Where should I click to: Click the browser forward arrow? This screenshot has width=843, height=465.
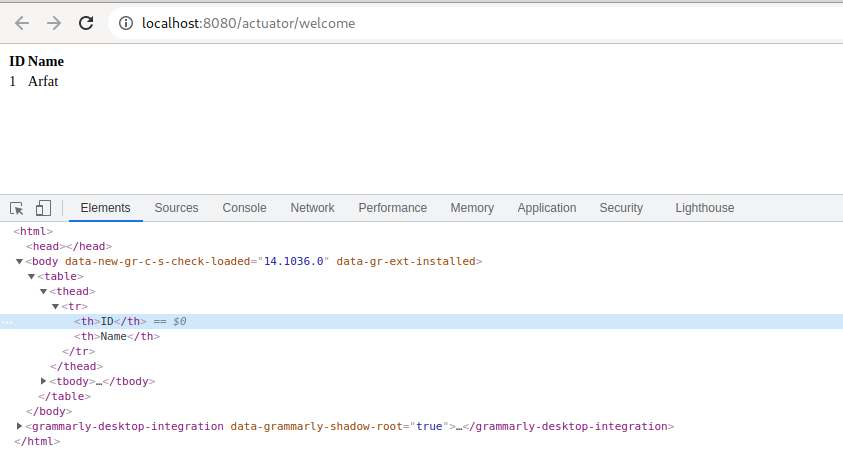(54, 23)
